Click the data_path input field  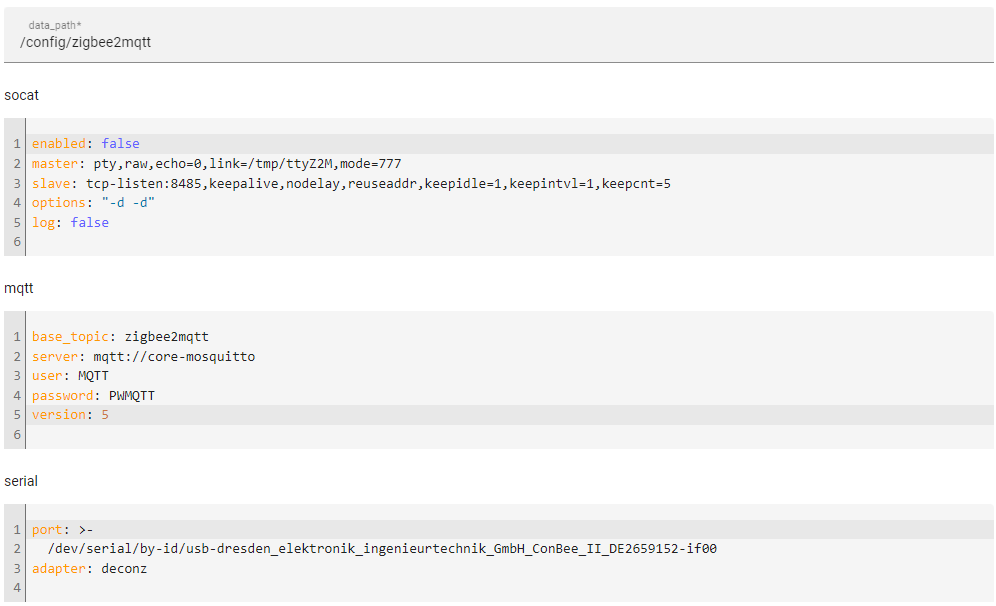pyautogui.click(x=499, y=36)
